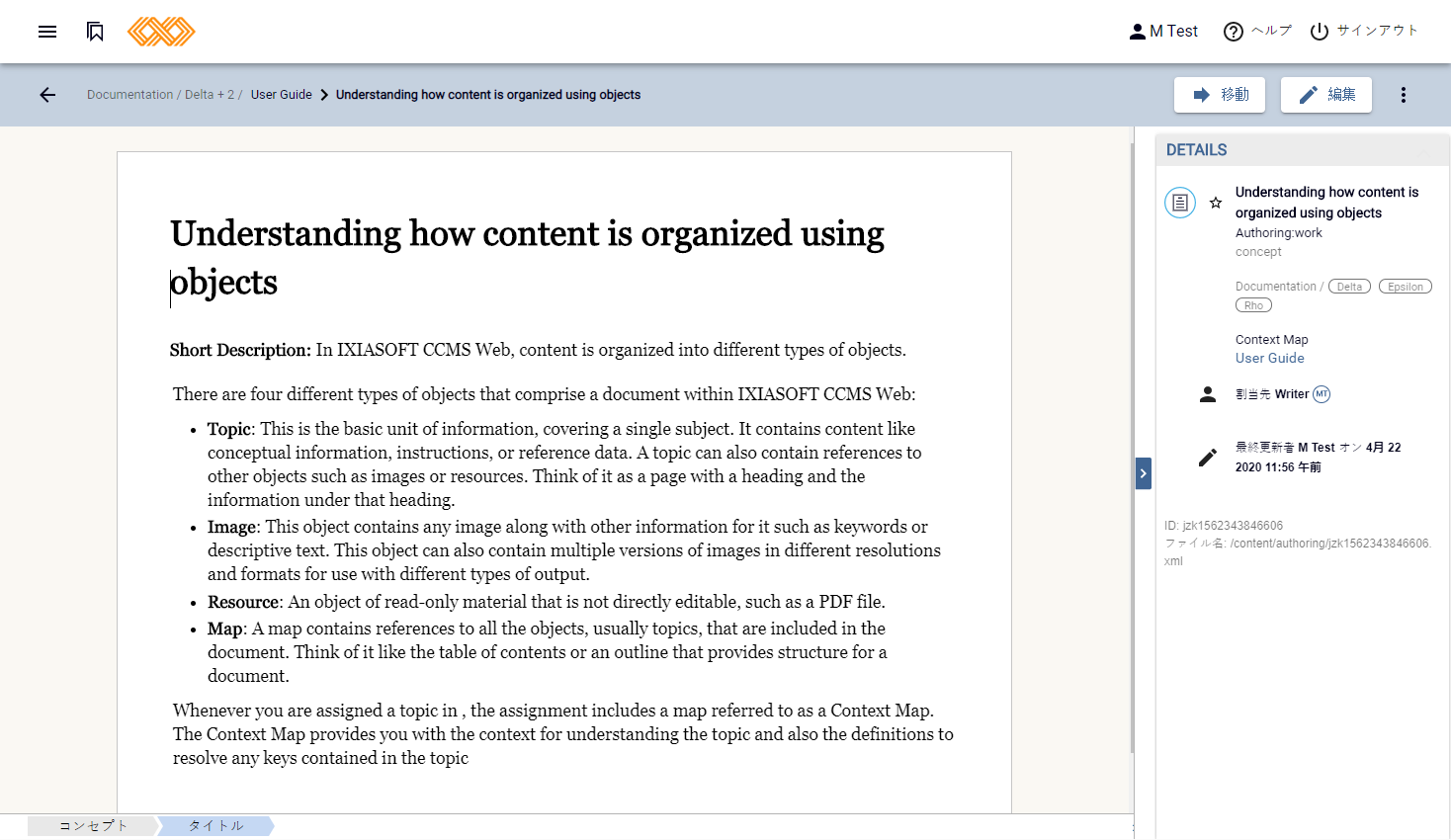Click the 'Map' bullet item
This screenshot has height=840, width=1451.
point(548,652)
